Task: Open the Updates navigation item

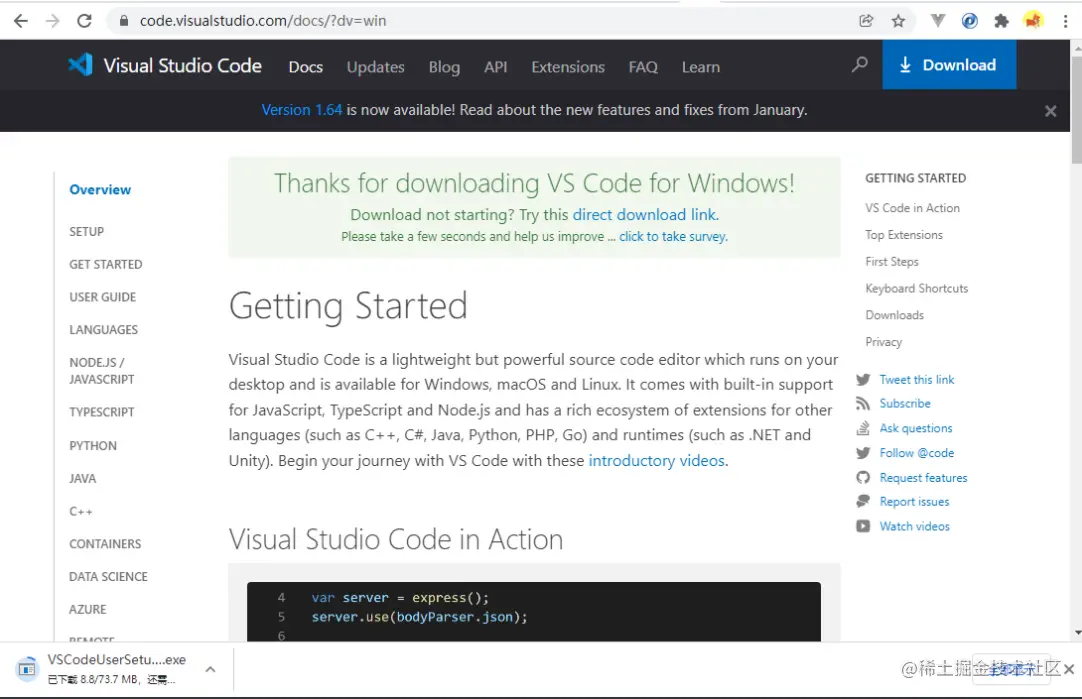Action: 375,67
